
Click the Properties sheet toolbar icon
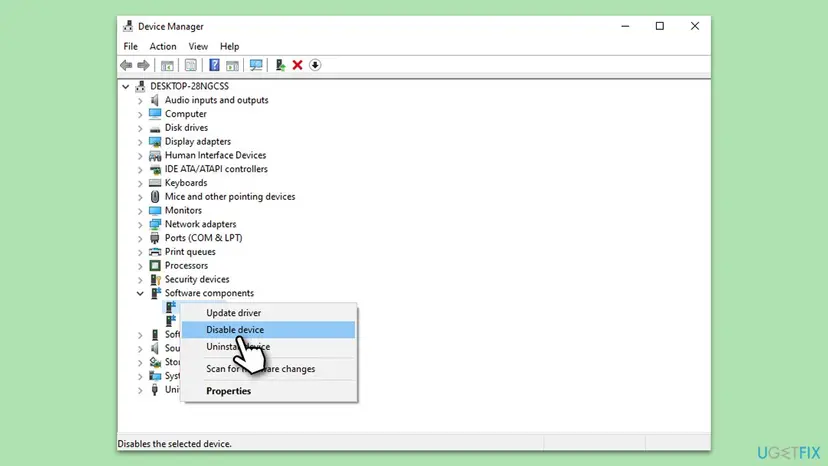191,65
